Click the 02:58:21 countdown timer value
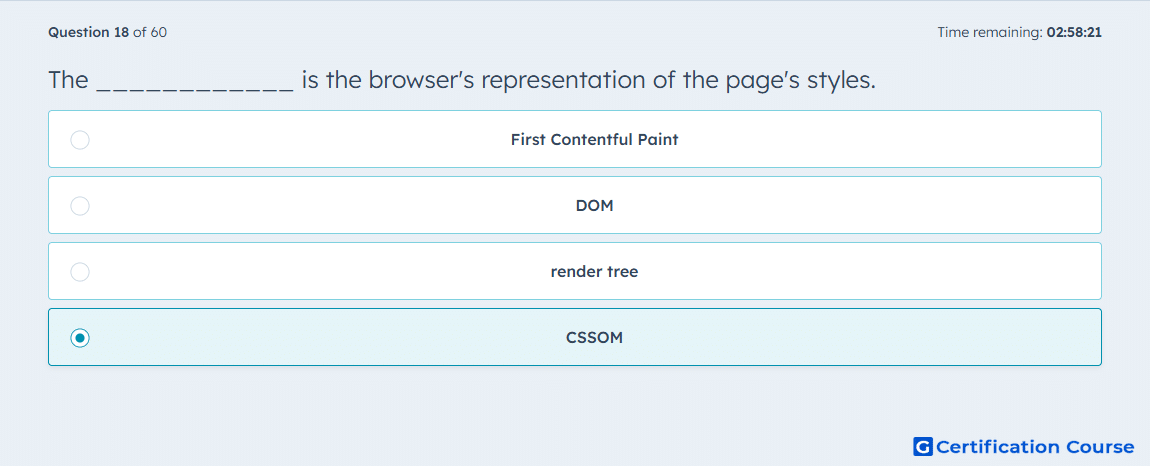 (1074, 32)
